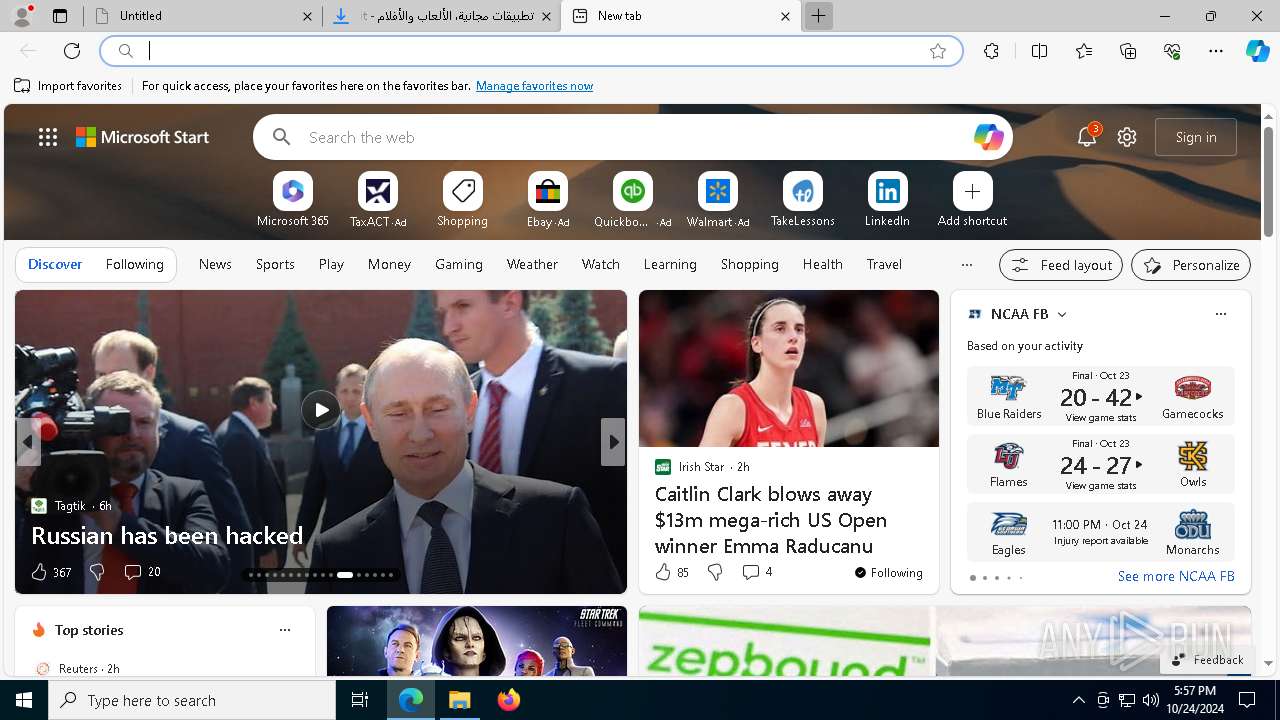Go to next story in carousel

pos(613,441)
